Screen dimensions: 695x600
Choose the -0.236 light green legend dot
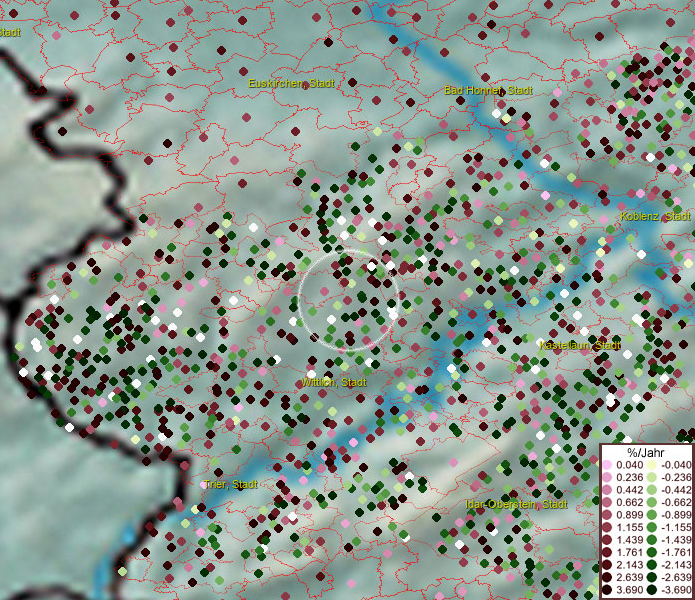point(652,477)
